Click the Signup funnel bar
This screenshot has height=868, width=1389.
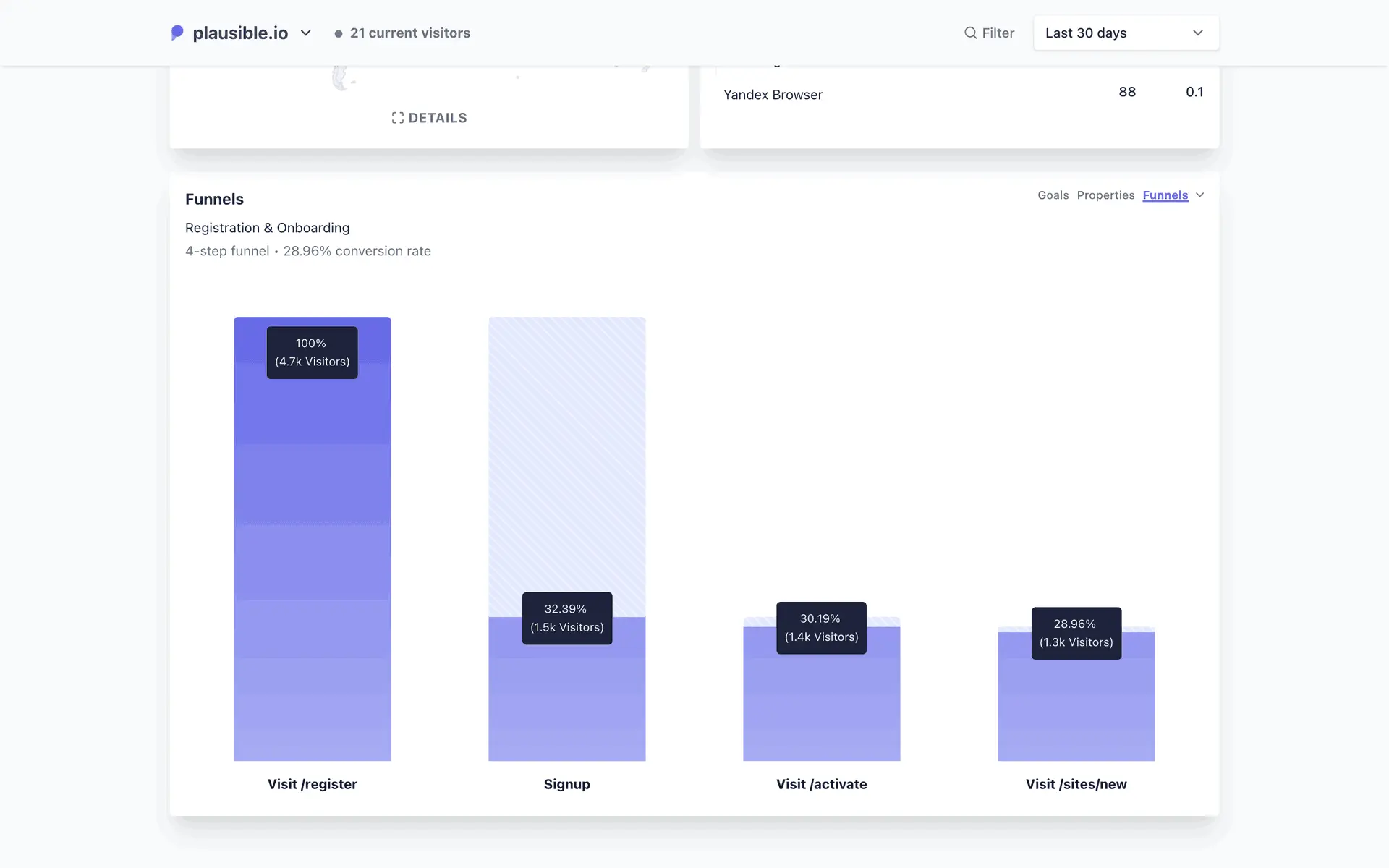[x=566, y=702]
